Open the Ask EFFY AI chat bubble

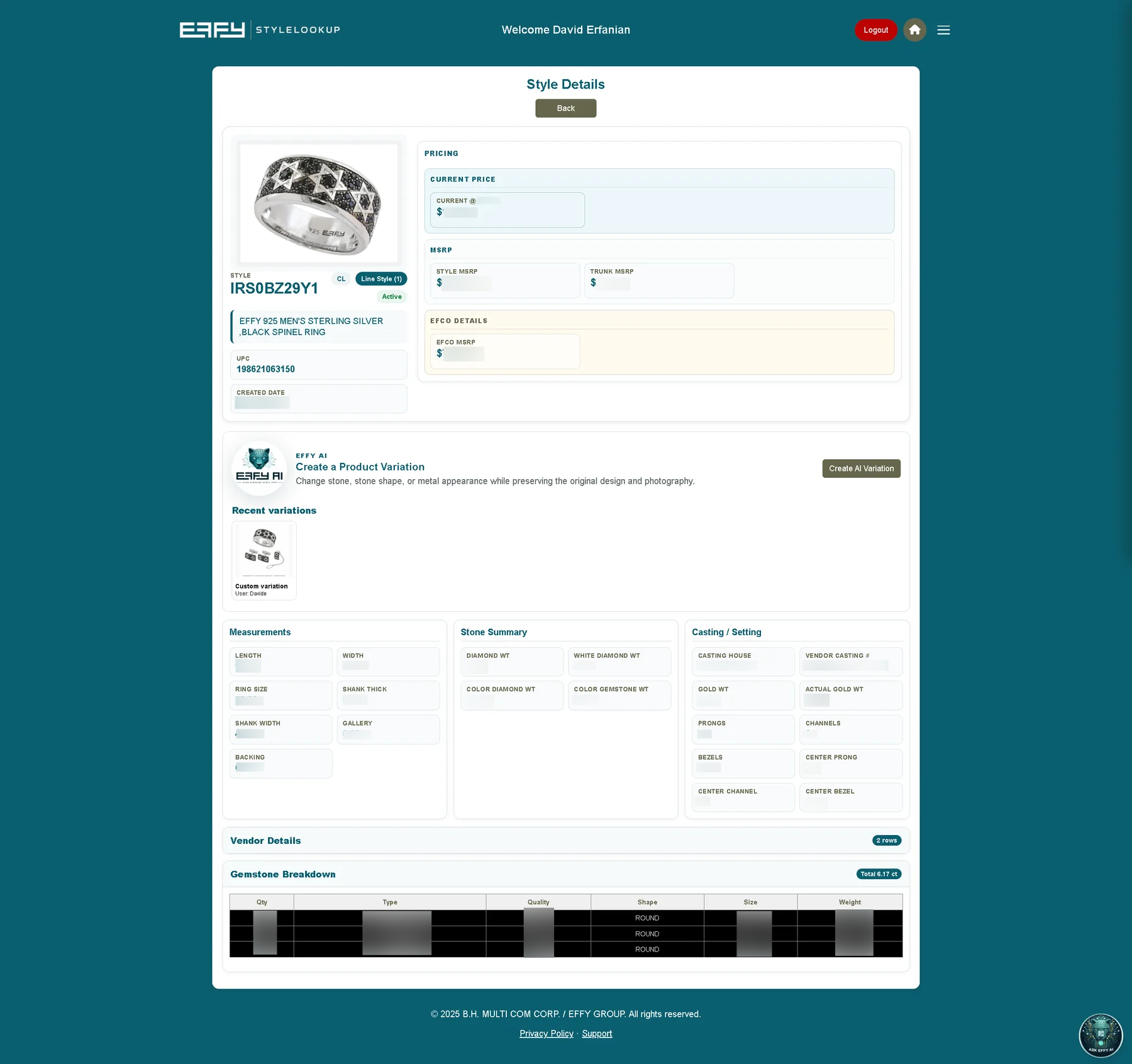tap(1101, 1035)
